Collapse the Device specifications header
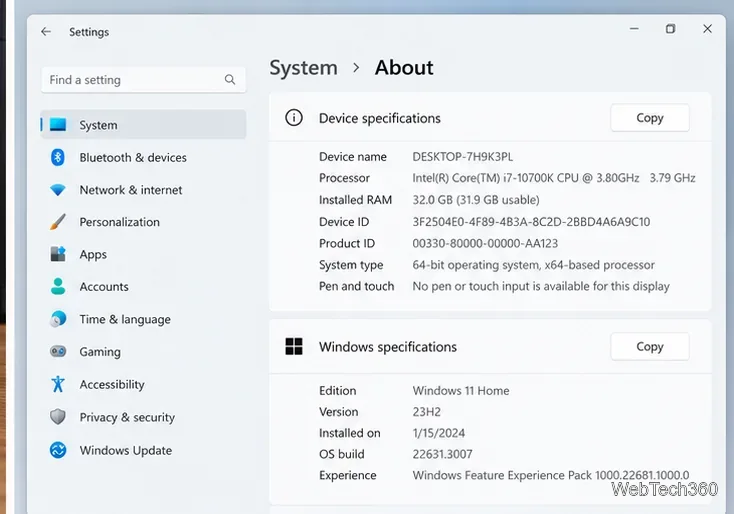 (x=490, y=117)
